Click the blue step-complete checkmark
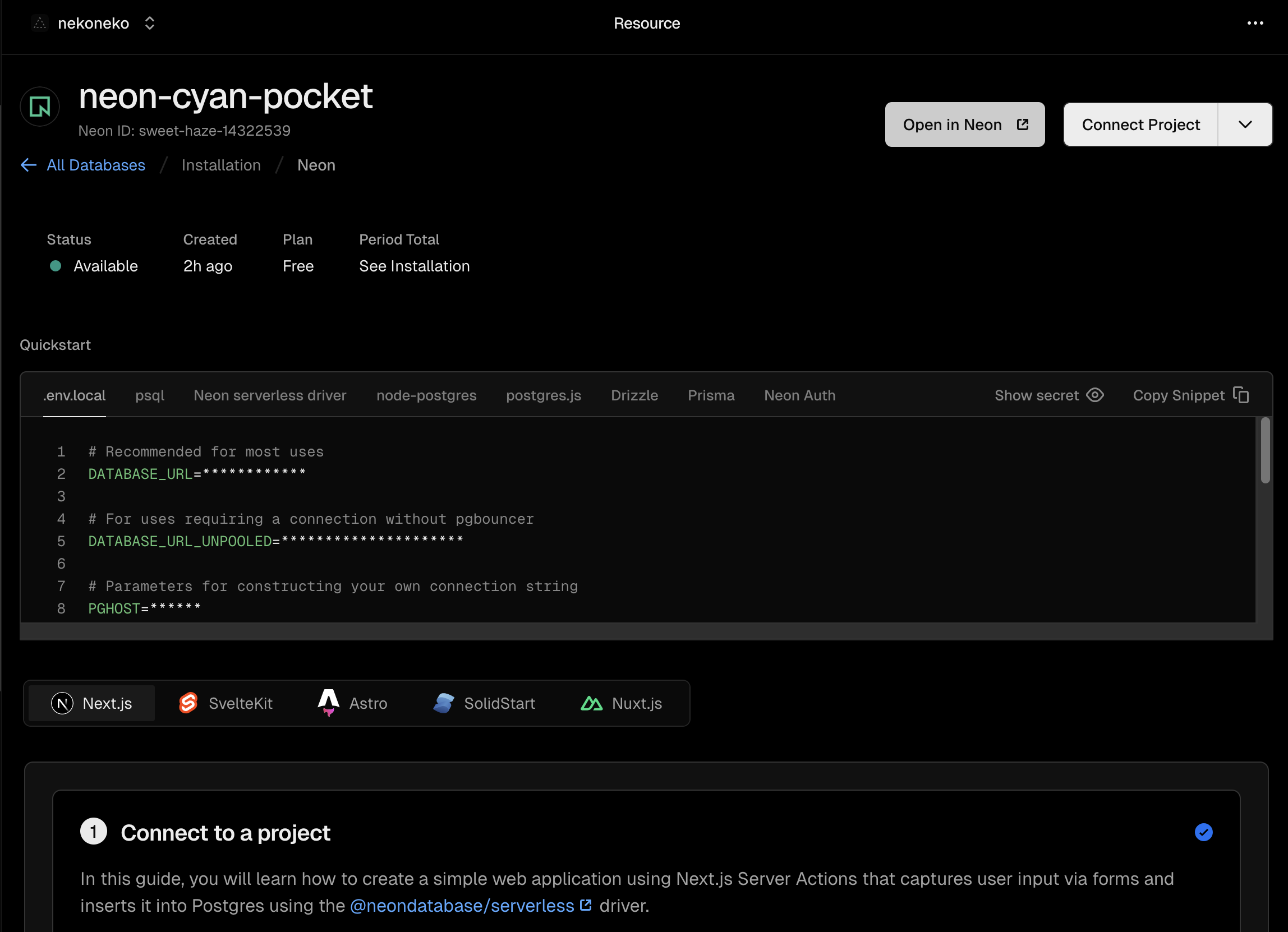The width and height of the screenshot is (1288, 932). click(1203, 832)
